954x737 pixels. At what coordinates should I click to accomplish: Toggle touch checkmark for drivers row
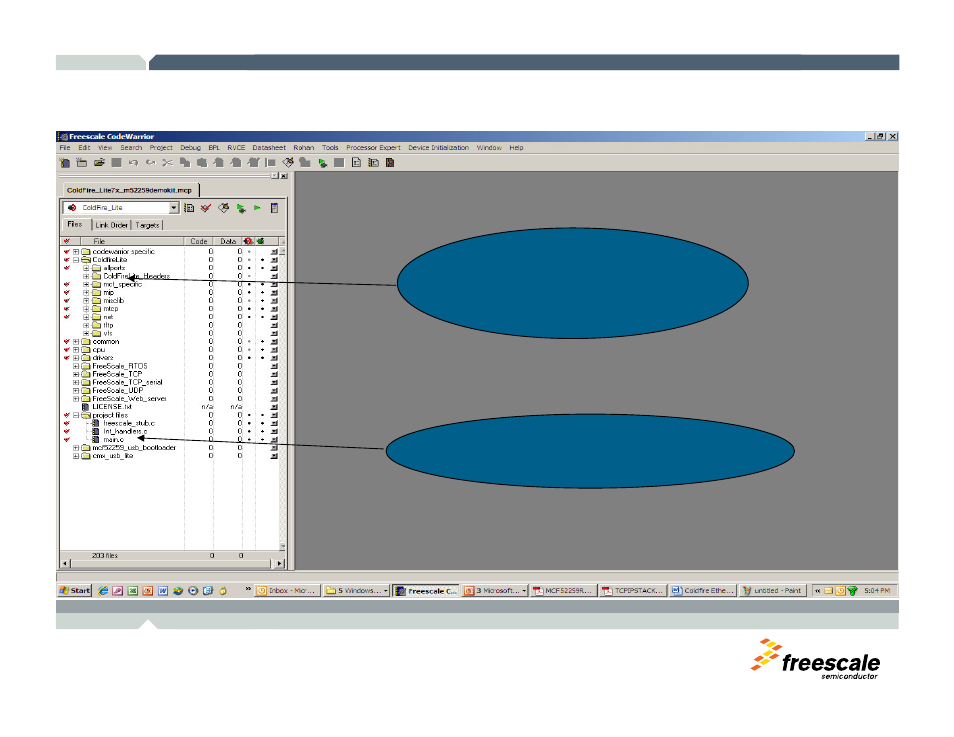point(67,358)
